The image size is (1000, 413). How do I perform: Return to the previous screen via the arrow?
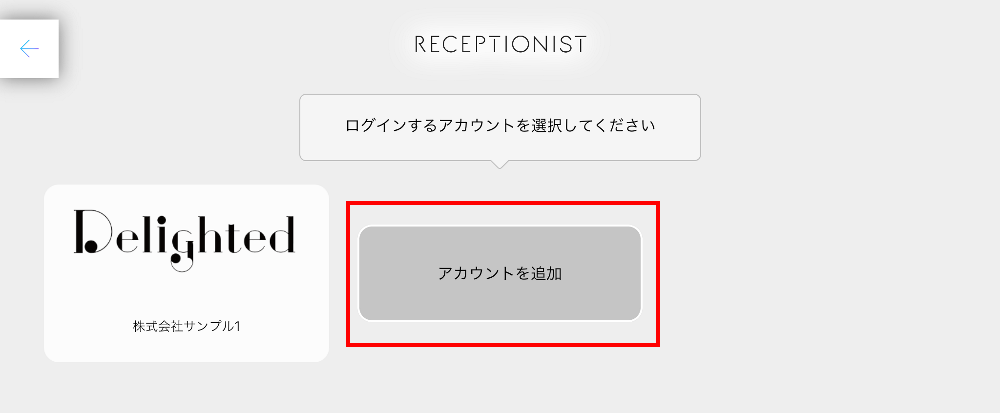click(29, 48)
